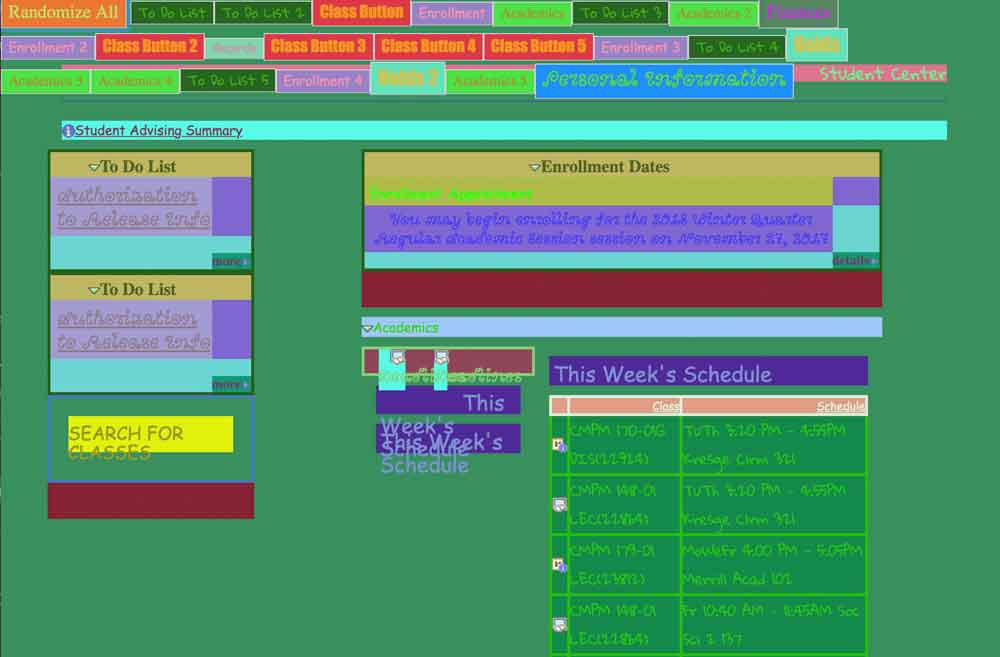Click the Search for Classes button
This screenshot has height=657, width=1000.
[x=151, y=434]
